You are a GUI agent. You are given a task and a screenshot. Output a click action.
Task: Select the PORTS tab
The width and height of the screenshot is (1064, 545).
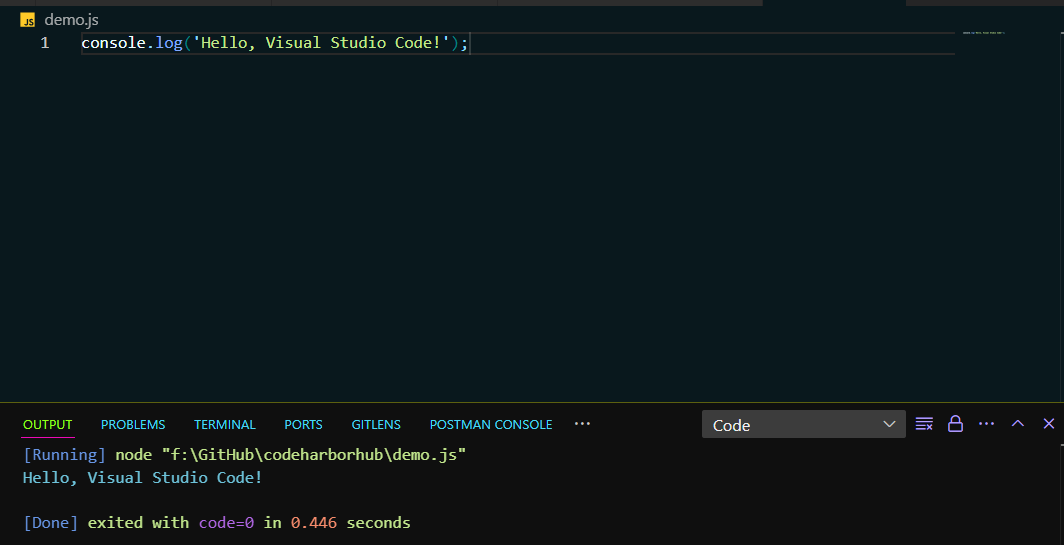pos(303,425)
